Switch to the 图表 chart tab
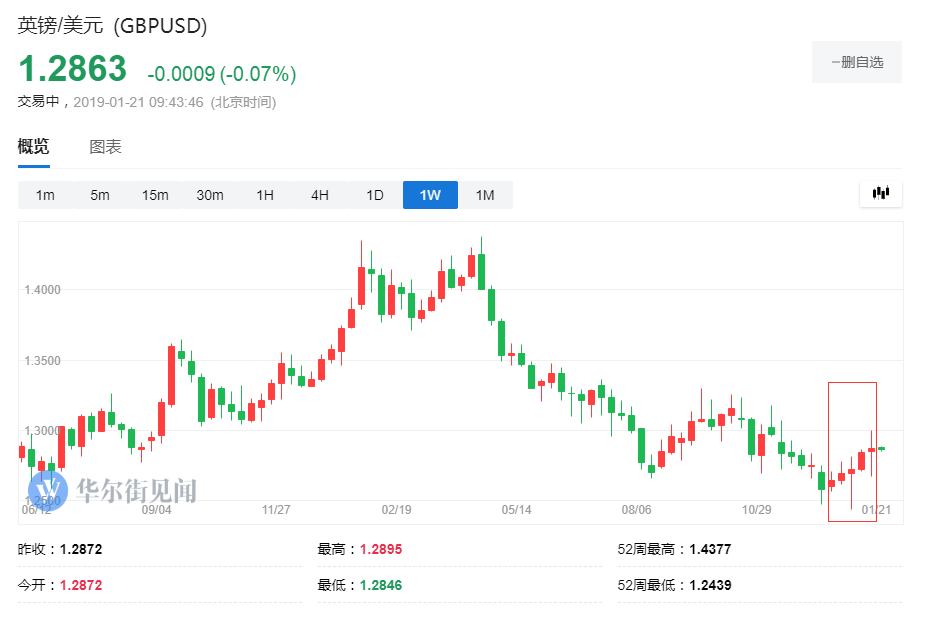This screenshot has width=925, height=629. (x=105, y=146)
